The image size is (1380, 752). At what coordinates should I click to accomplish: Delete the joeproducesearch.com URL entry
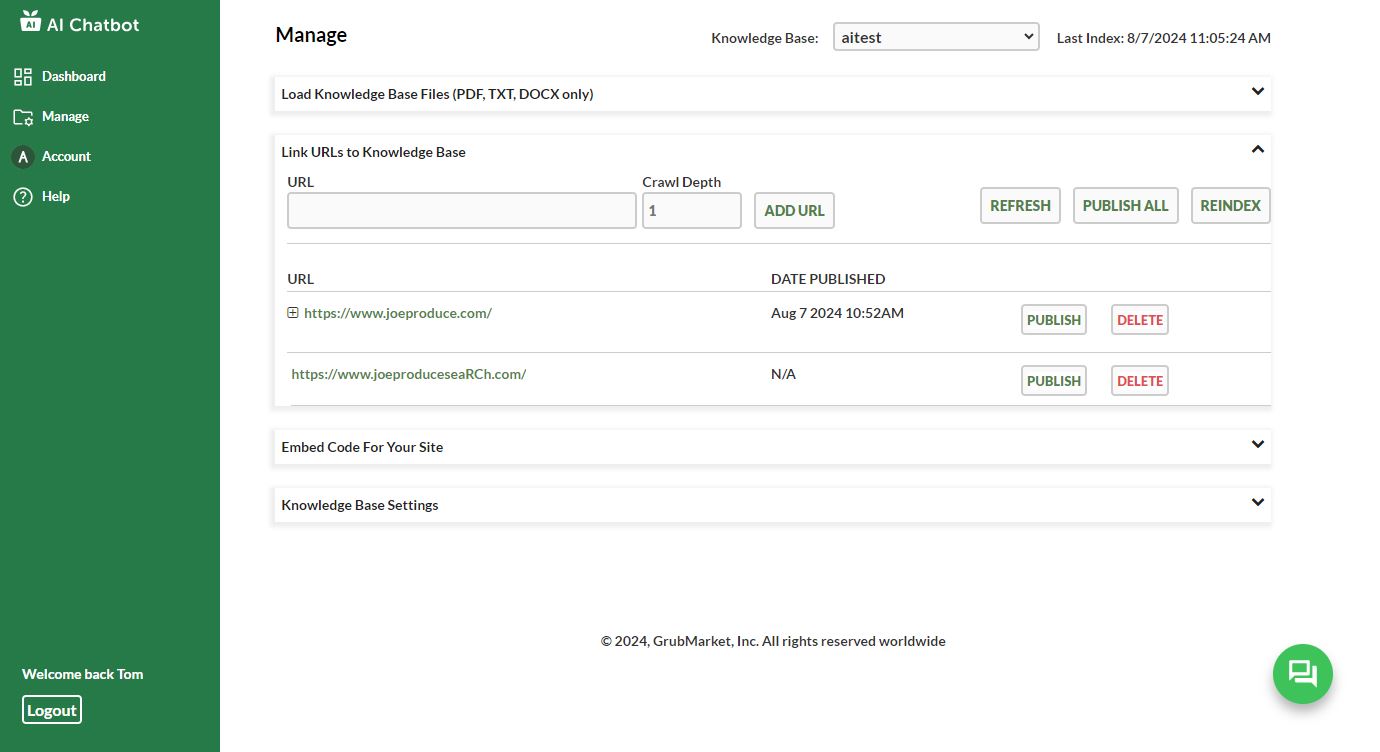(x=1139, y=381)
